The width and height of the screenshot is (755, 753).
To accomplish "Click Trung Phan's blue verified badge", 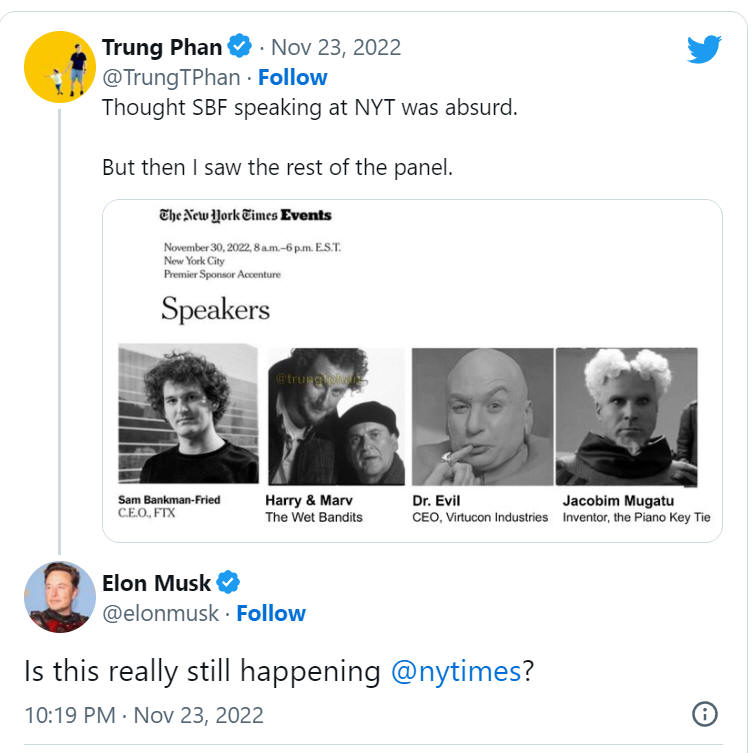I will [240, 46].
